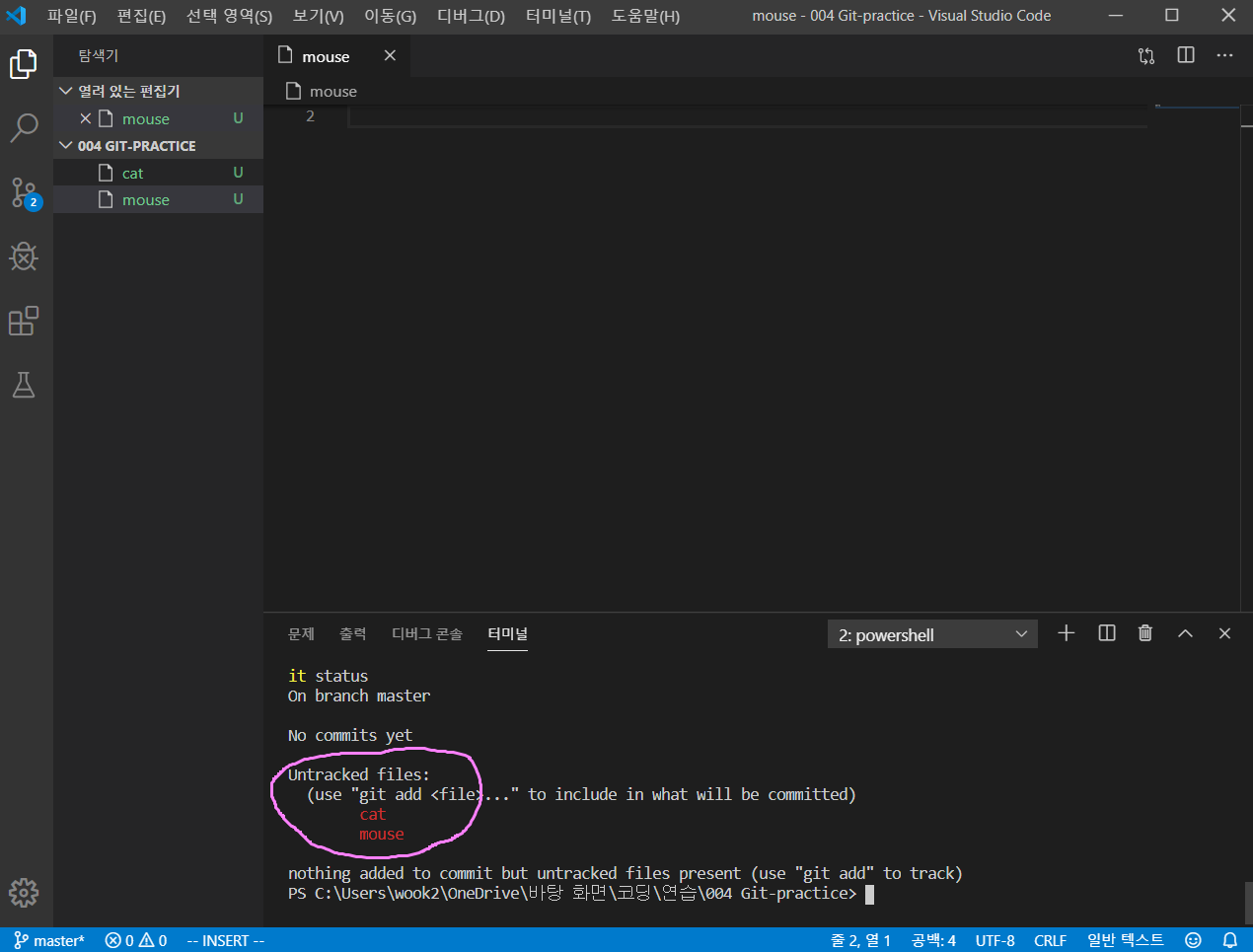Open the 디버그(D) menu

point(471,16)
